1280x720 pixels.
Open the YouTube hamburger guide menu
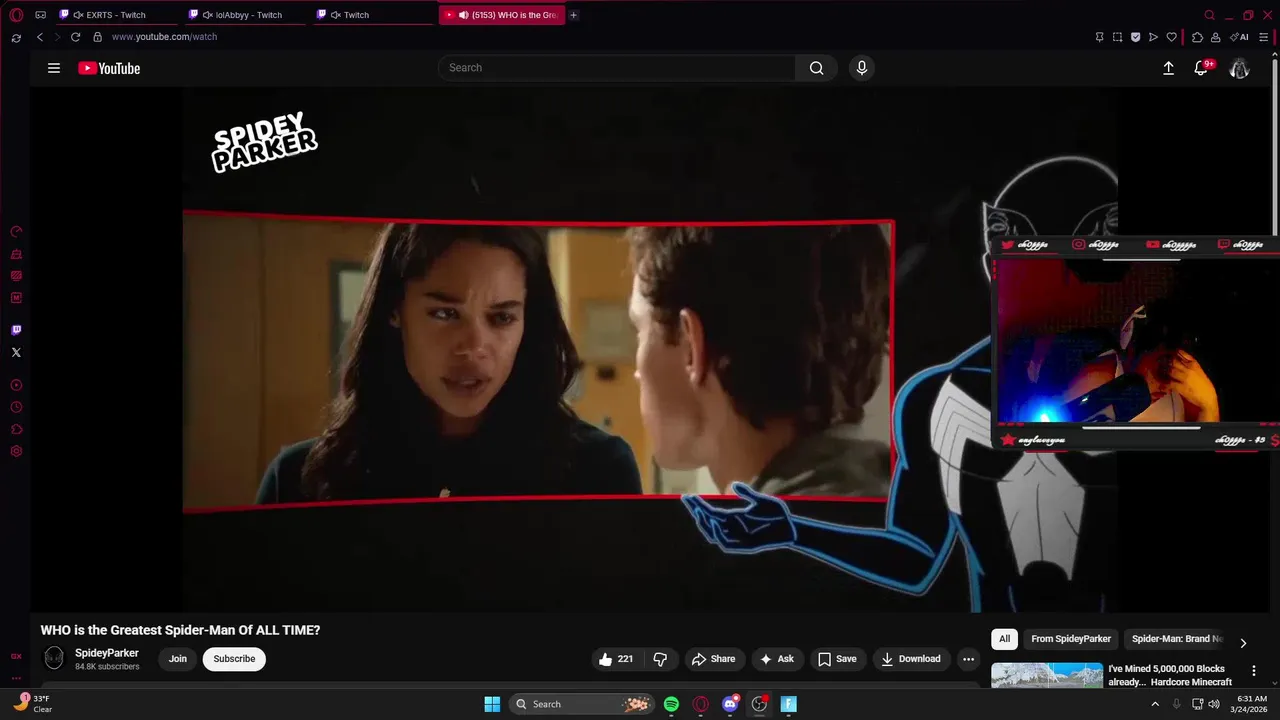click(x=54, y=68)
